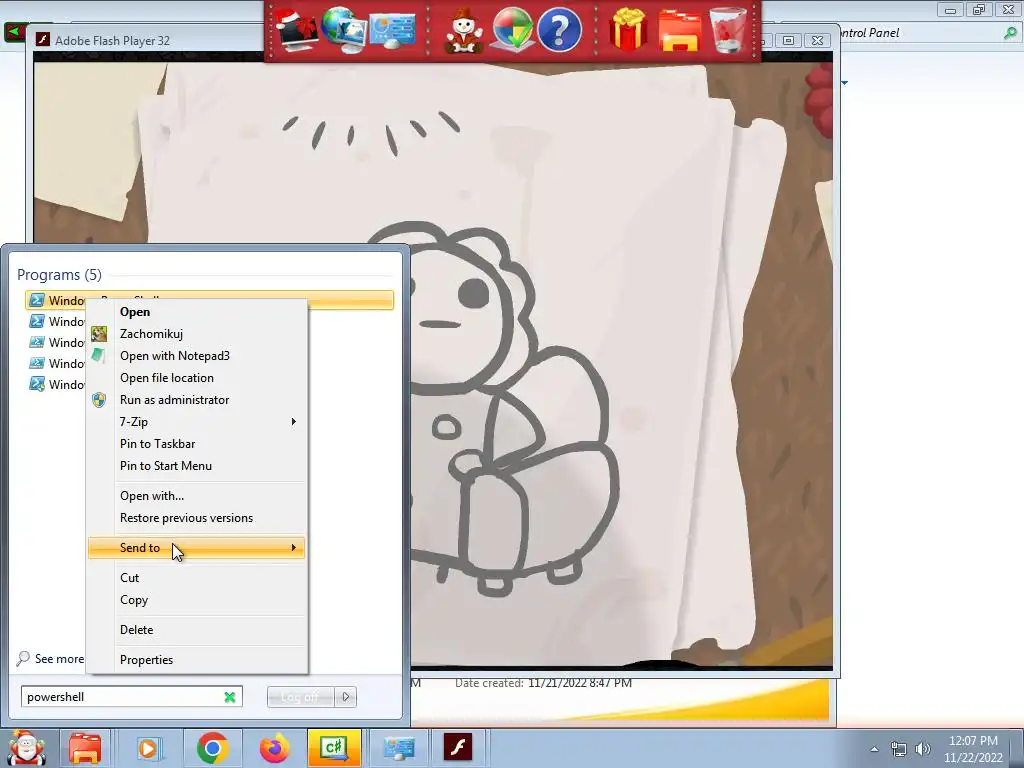This screenshot has width=1024, height=768.
Task: Open the Control Panel icon in top dock
Action: 392,30
